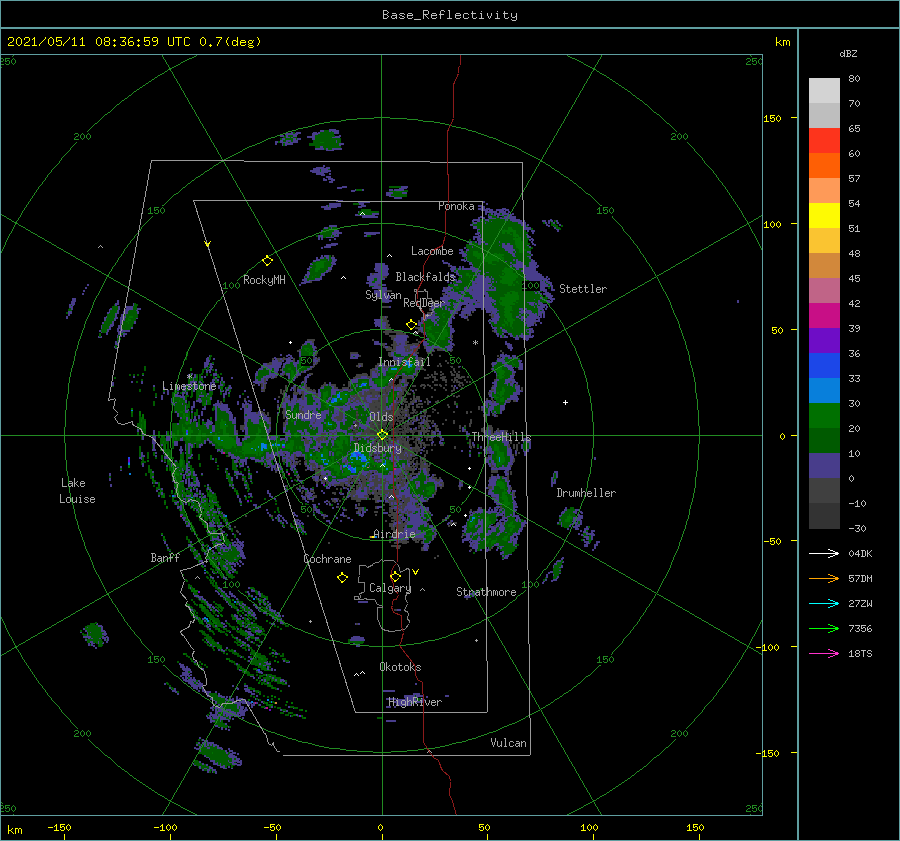900x841 pixels.
Task: Click the HighRiver label
Action: pyautogui.click(x=415, y=702)
